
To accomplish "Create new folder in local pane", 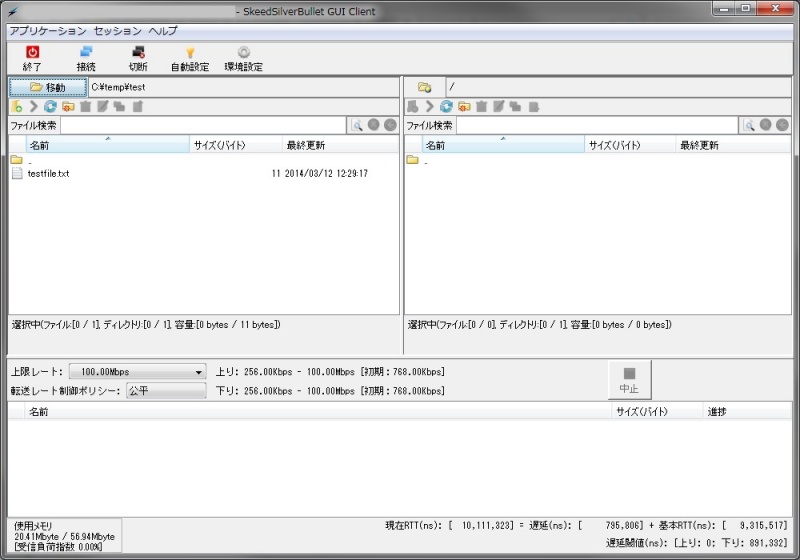I will click(x=68, y=106).
